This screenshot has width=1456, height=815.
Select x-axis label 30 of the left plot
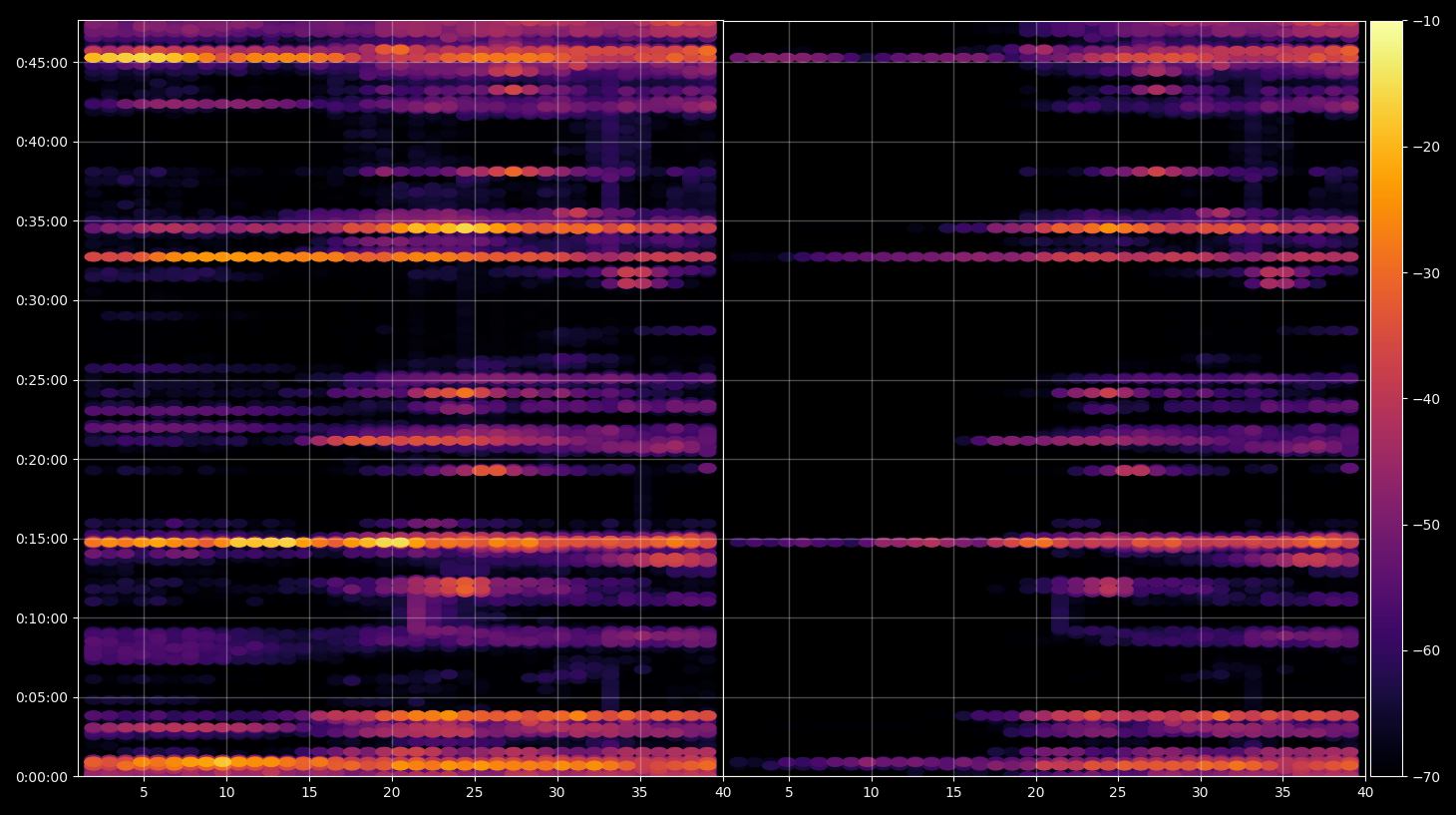pyautogui.click(x=556, y=793)
